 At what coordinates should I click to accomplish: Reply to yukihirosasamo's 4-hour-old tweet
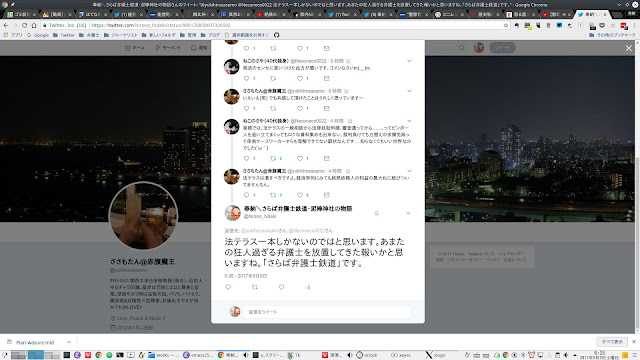pos(246,195)
